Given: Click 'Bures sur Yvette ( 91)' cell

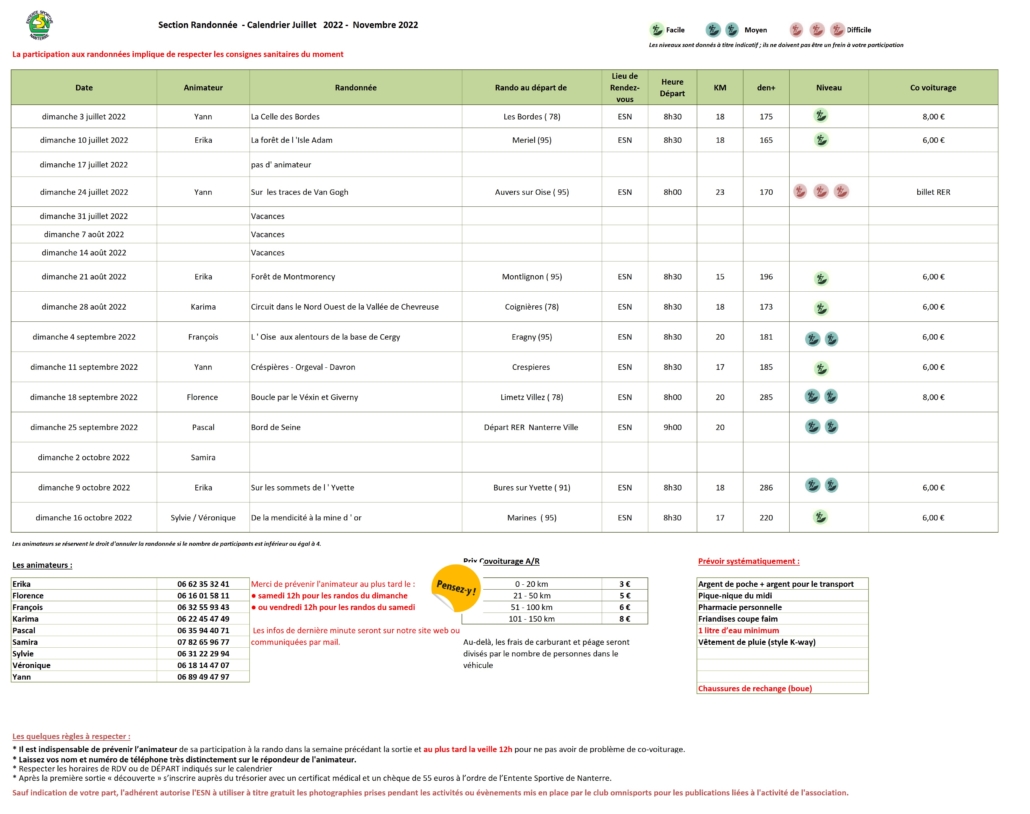Looking at the screenshot, I should (x=531, y=488).
